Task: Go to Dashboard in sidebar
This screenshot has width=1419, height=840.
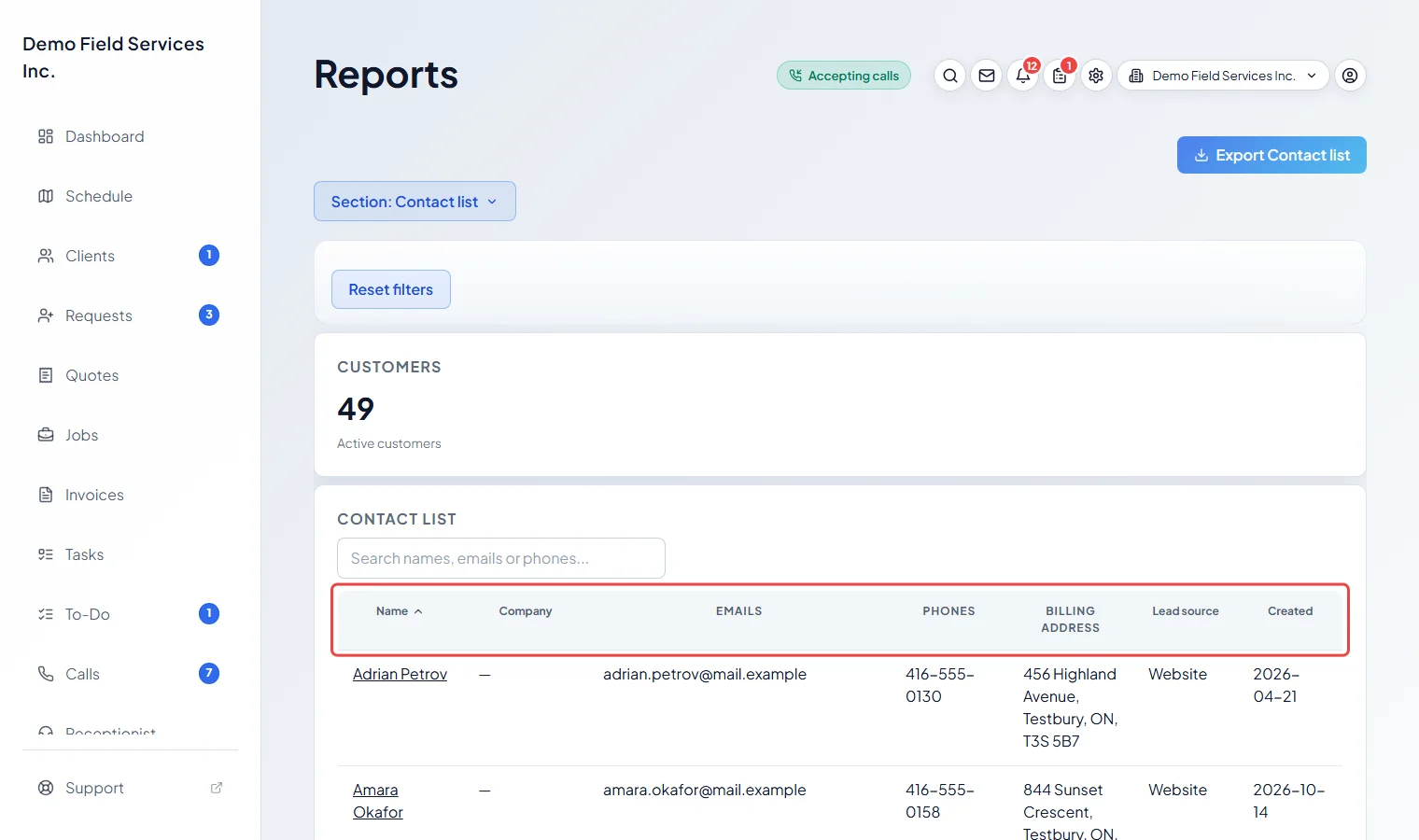Action: 131,136
